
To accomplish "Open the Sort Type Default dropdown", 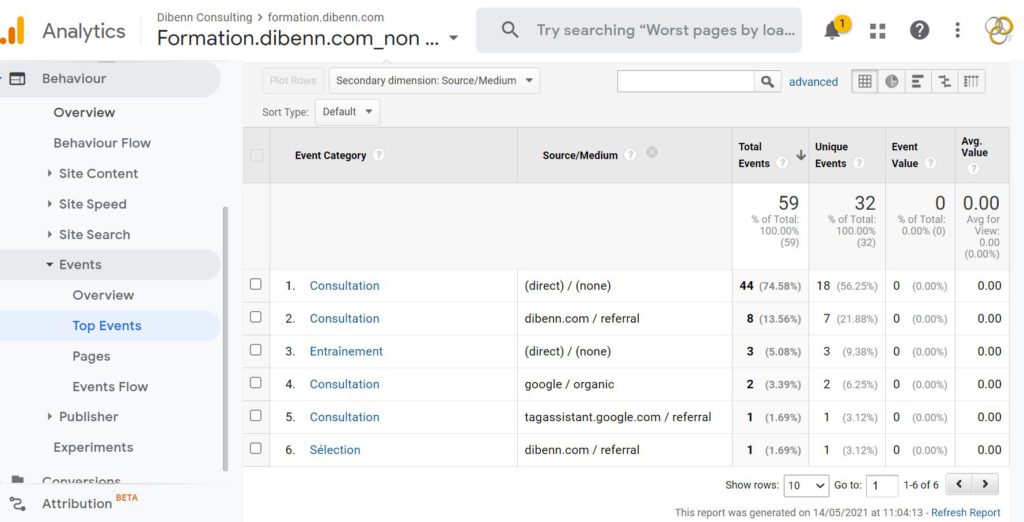I will point(347,112).
